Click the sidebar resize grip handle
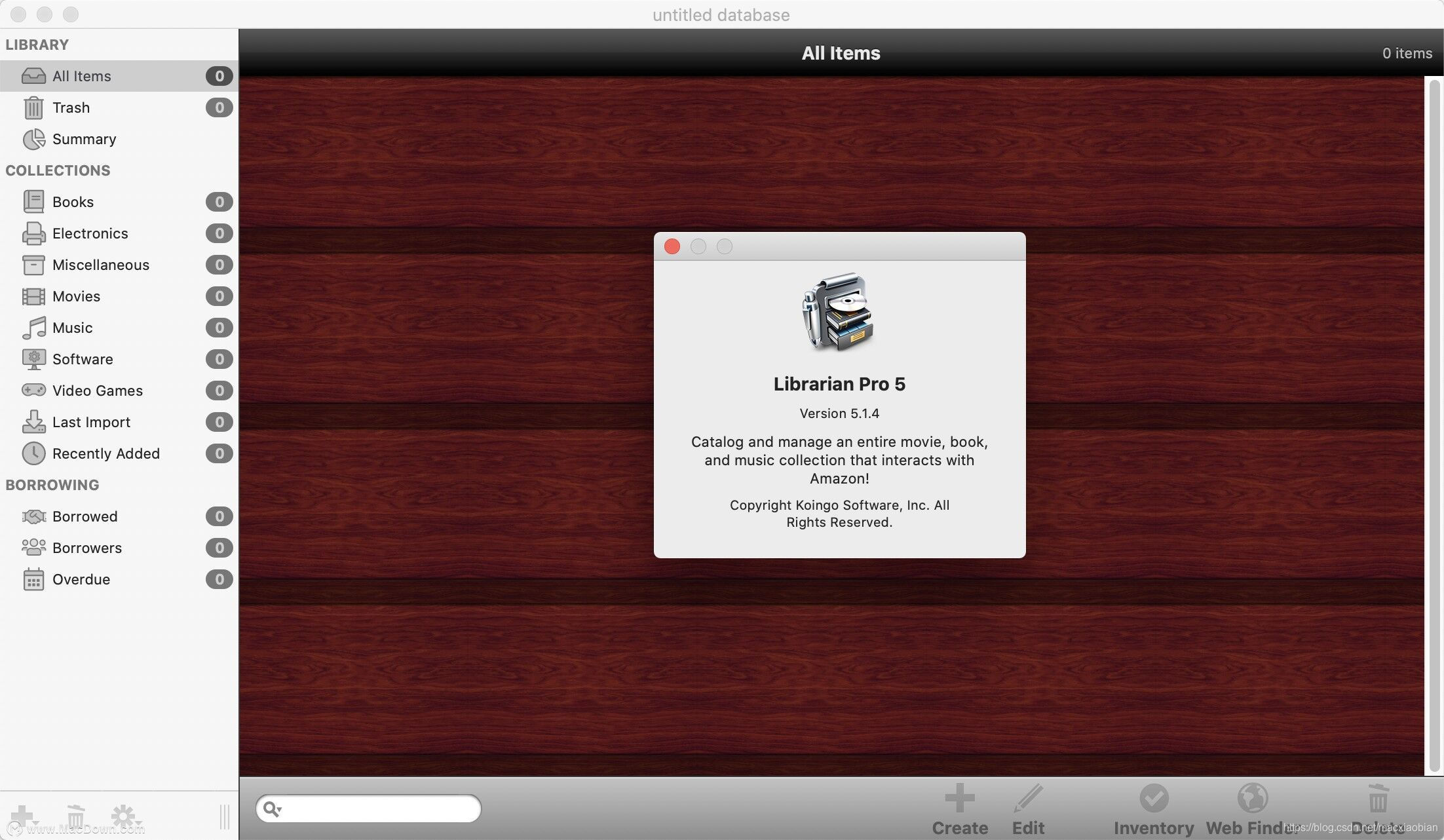This screenshot has height=840, width=1444. point(224,816)
